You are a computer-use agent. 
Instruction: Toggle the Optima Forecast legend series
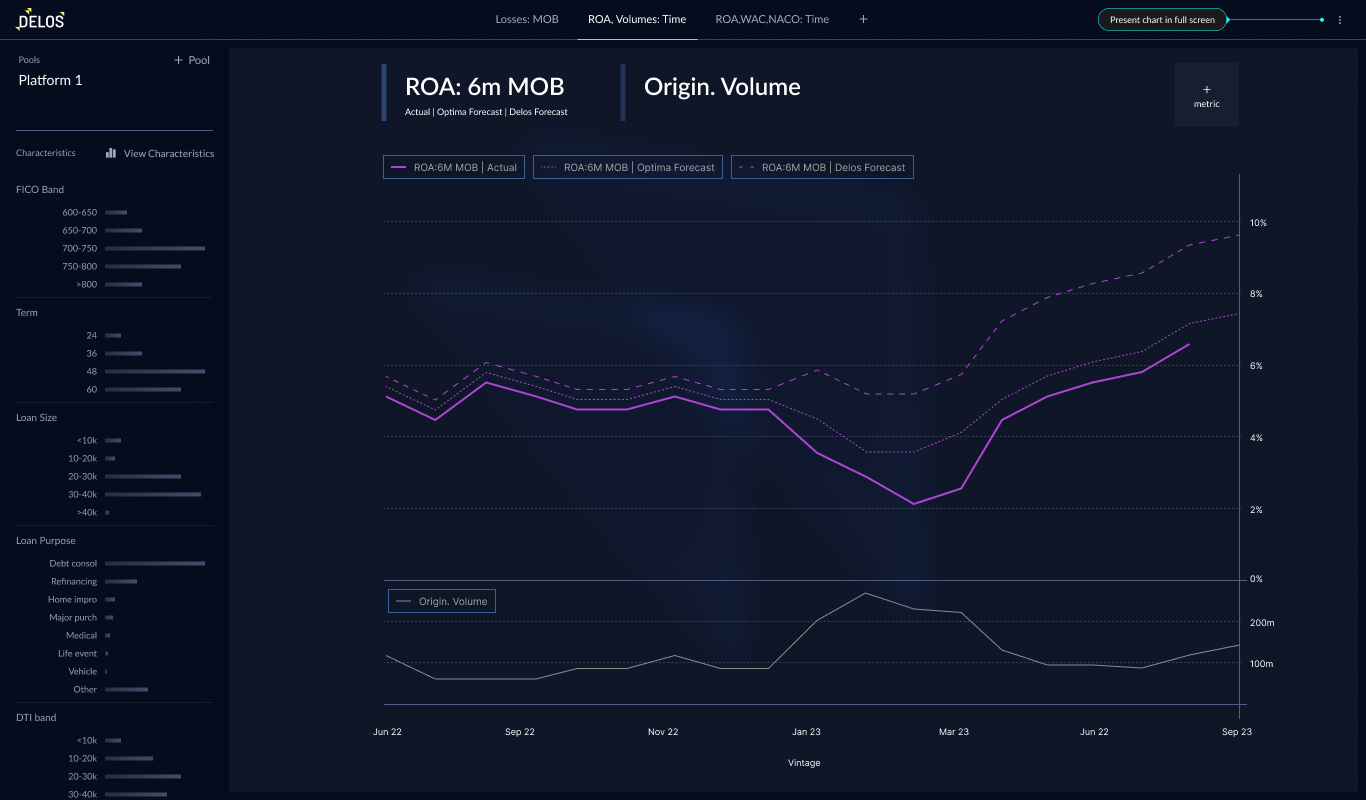pos(628,167)
